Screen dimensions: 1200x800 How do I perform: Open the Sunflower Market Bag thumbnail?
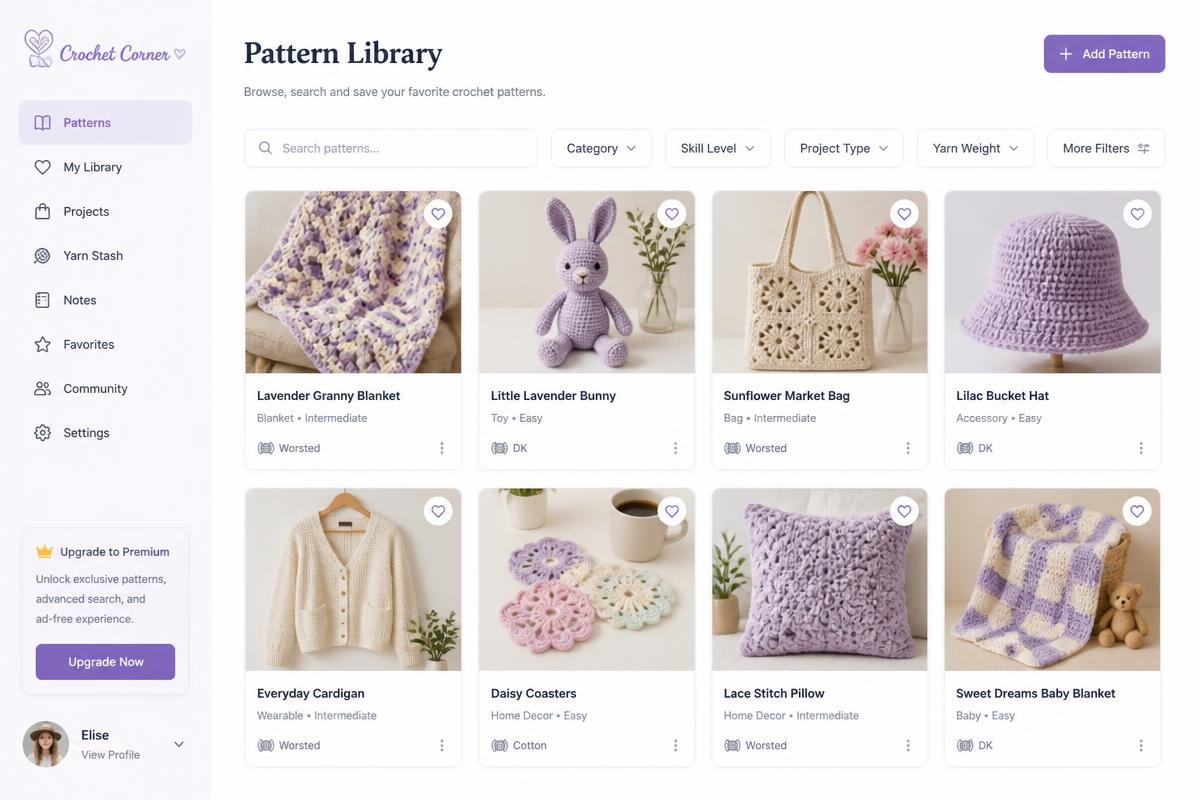[x=820, y=282]
